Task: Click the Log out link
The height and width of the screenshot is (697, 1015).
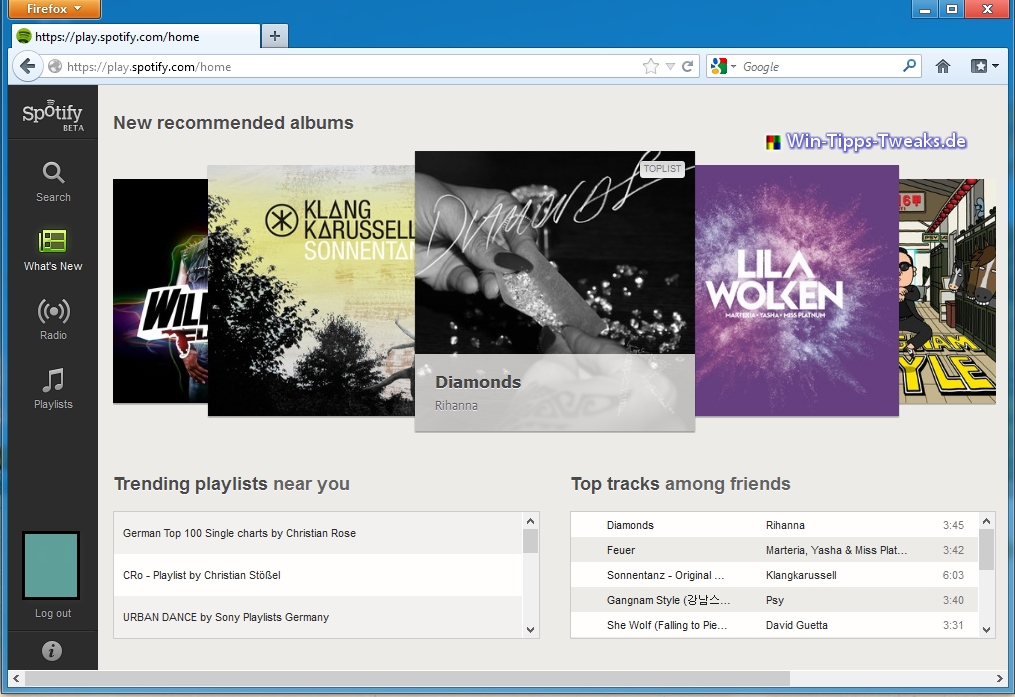Action: click(53, 614)
